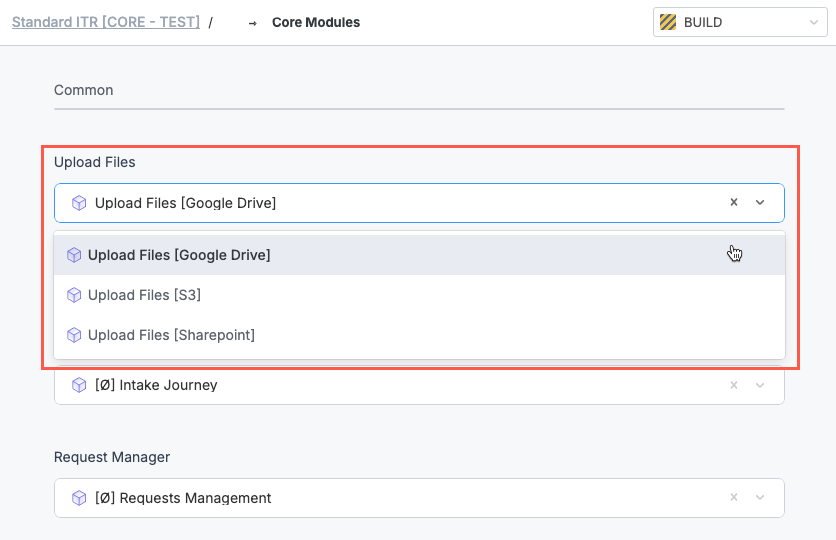Clear the Intake Journey selection

coord(734,385)
